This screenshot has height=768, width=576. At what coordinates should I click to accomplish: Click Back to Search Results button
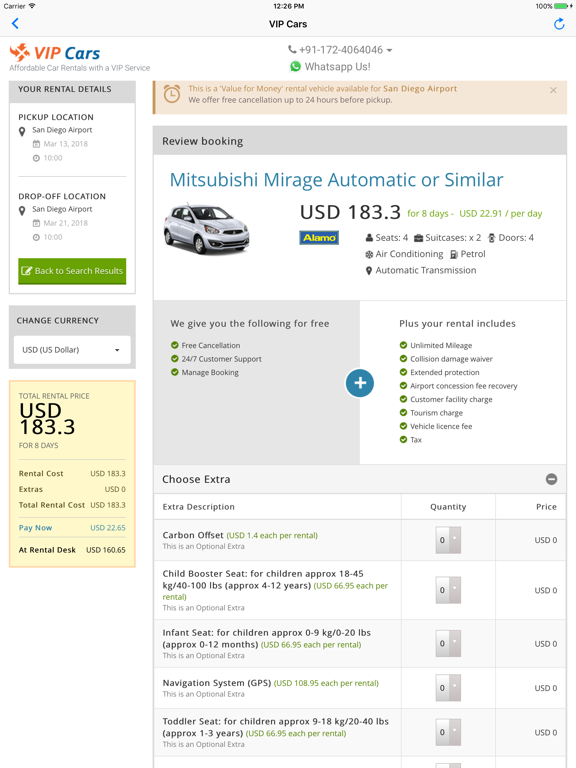[72, 271]
